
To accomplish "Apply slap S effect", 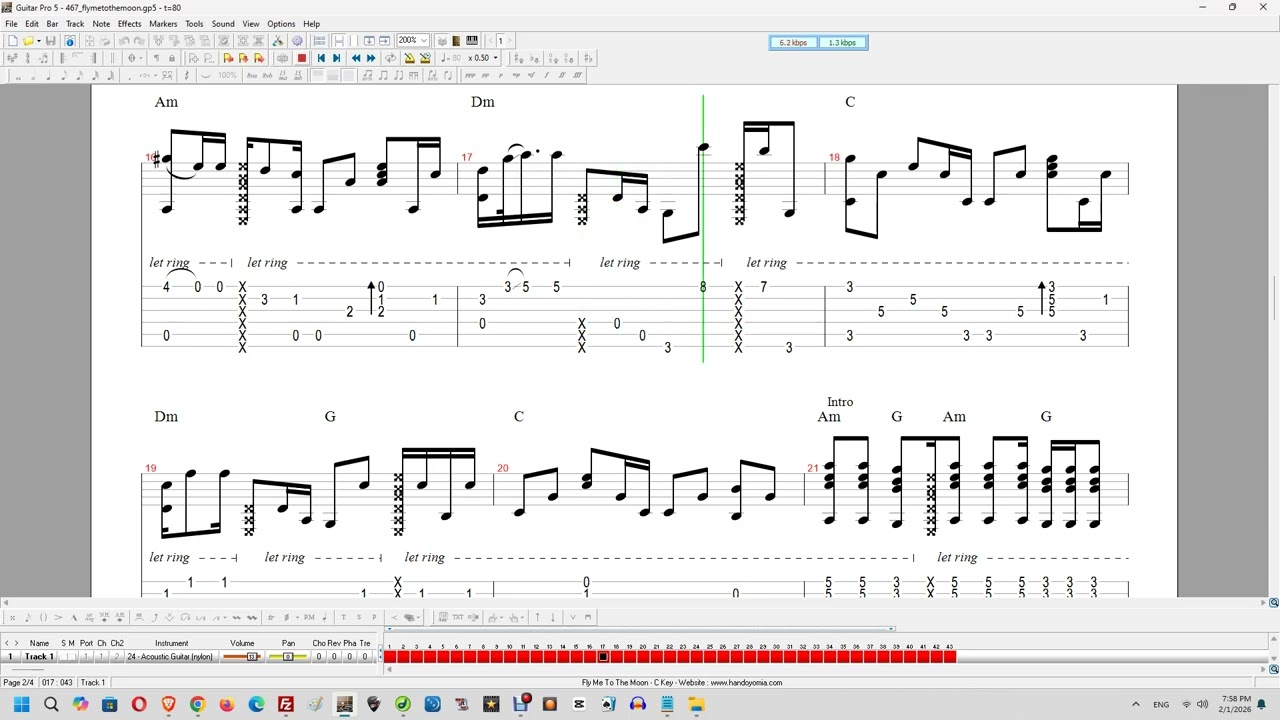I will [x=359, y=617].
